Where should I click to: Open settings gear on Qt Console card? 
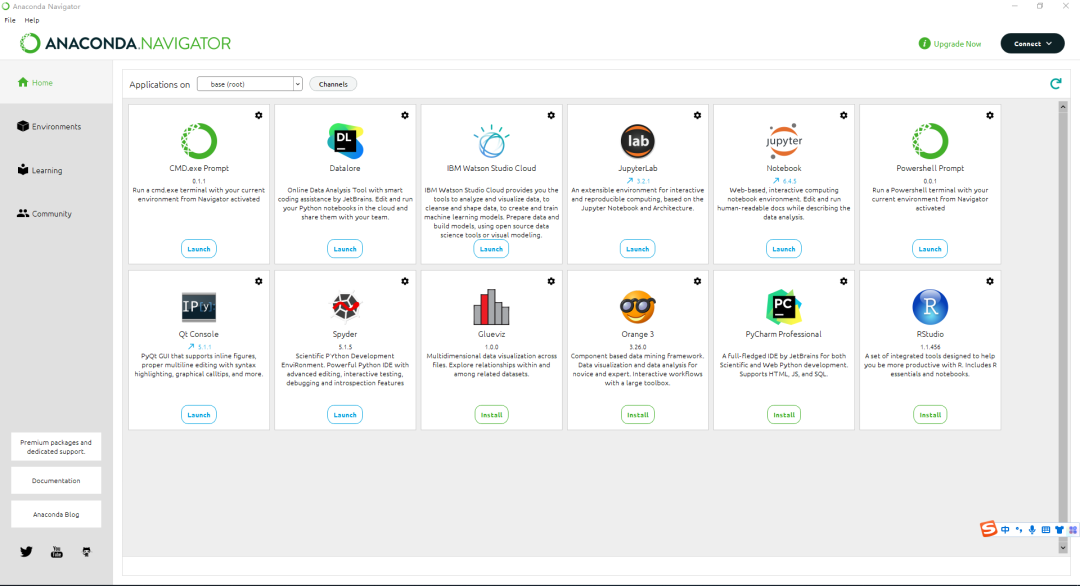(259, 282)
